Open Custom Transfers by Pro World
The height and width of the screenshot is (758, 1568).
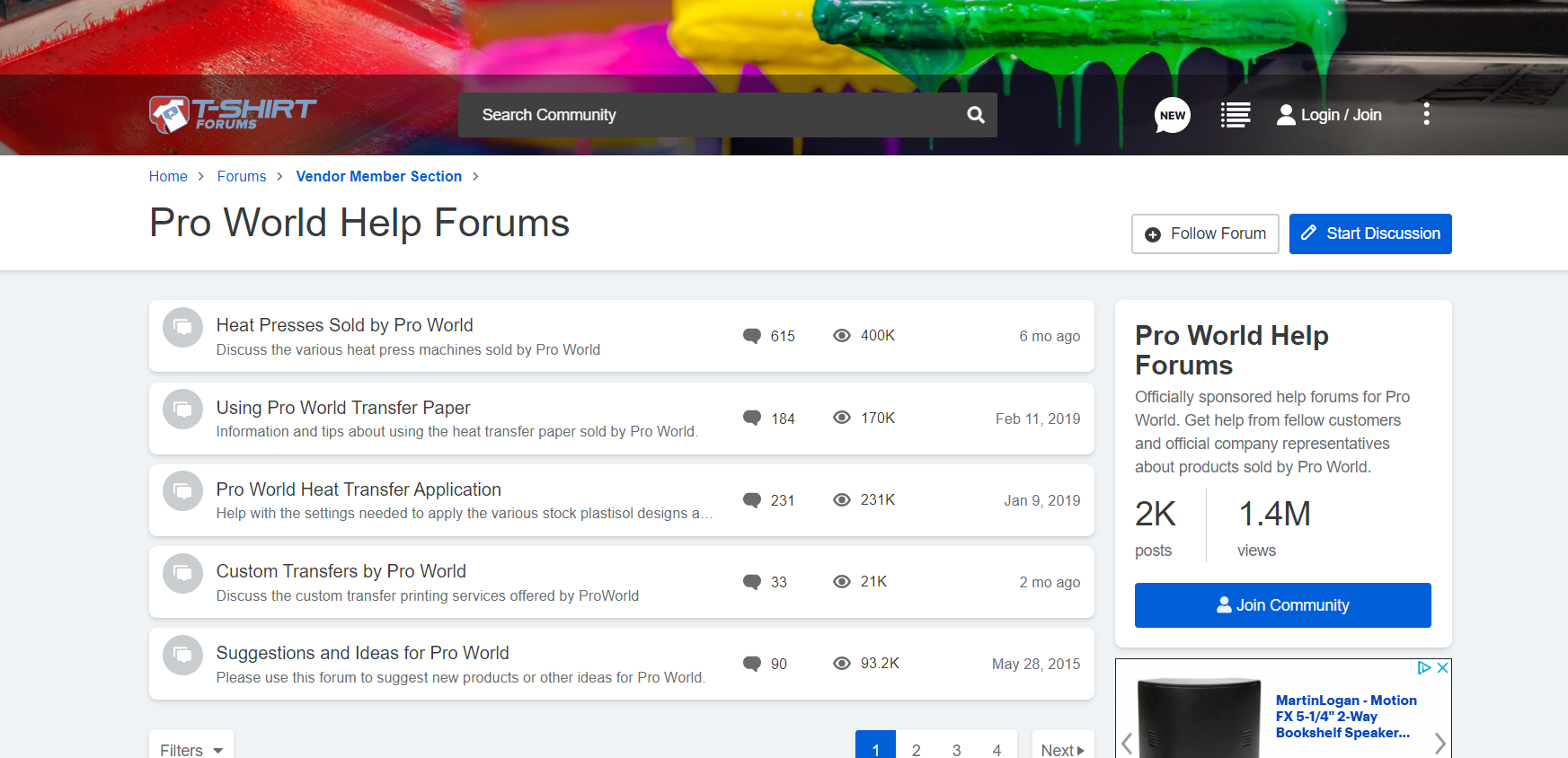341,571
